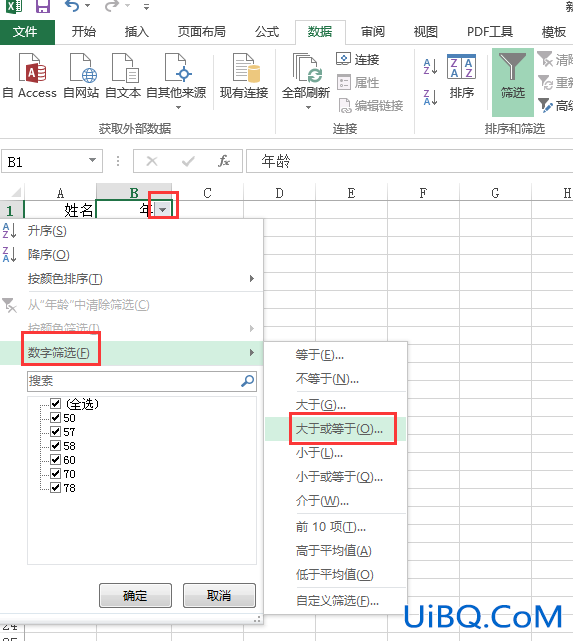The width and height of the screenshot is (573, 641).
Task: Click Sort A to Z ribbon icon
Action: [x=431, y=66]
